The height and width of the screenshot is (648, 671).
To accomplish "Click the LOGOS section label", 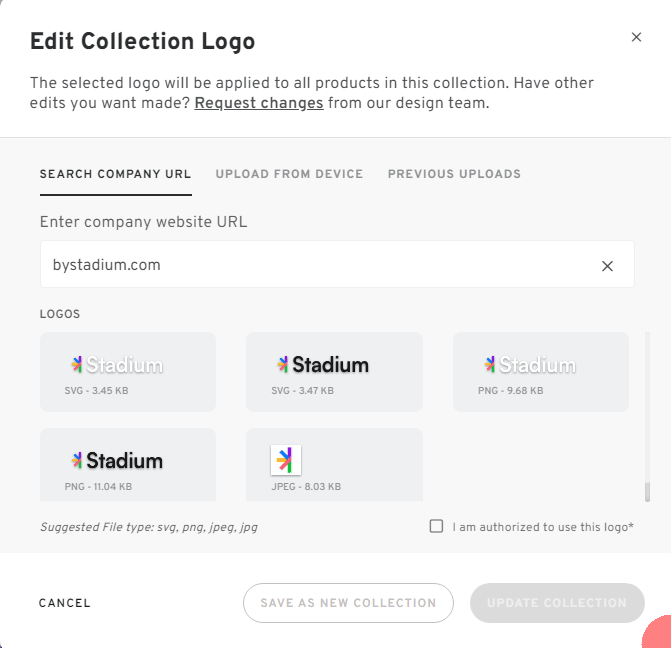I will point(60,314).
